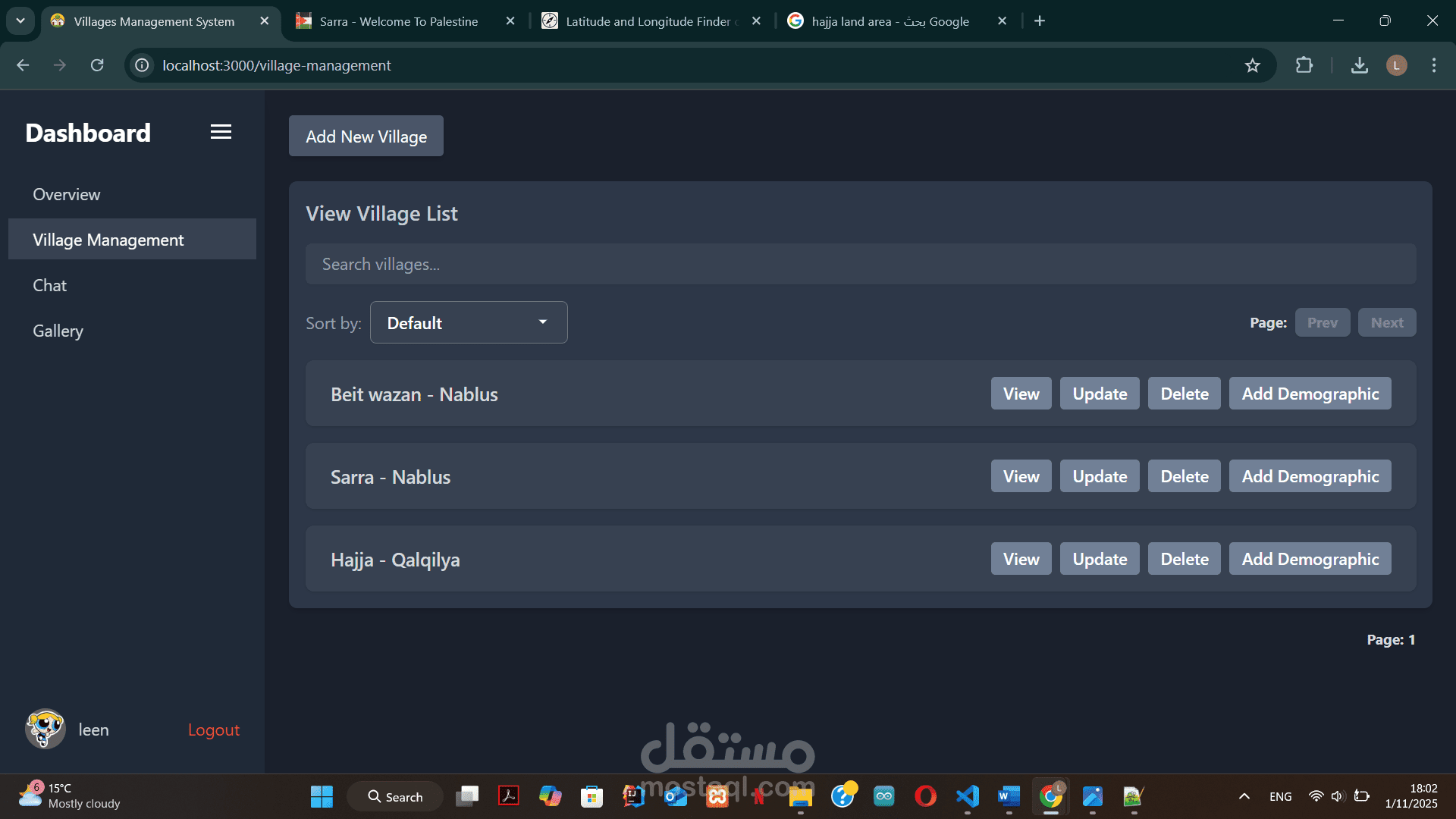The height and width of the screenshot is (819, 1456).
Task: Click the Add New Village button
Action: pyautogui.click(x=366, y=136)
